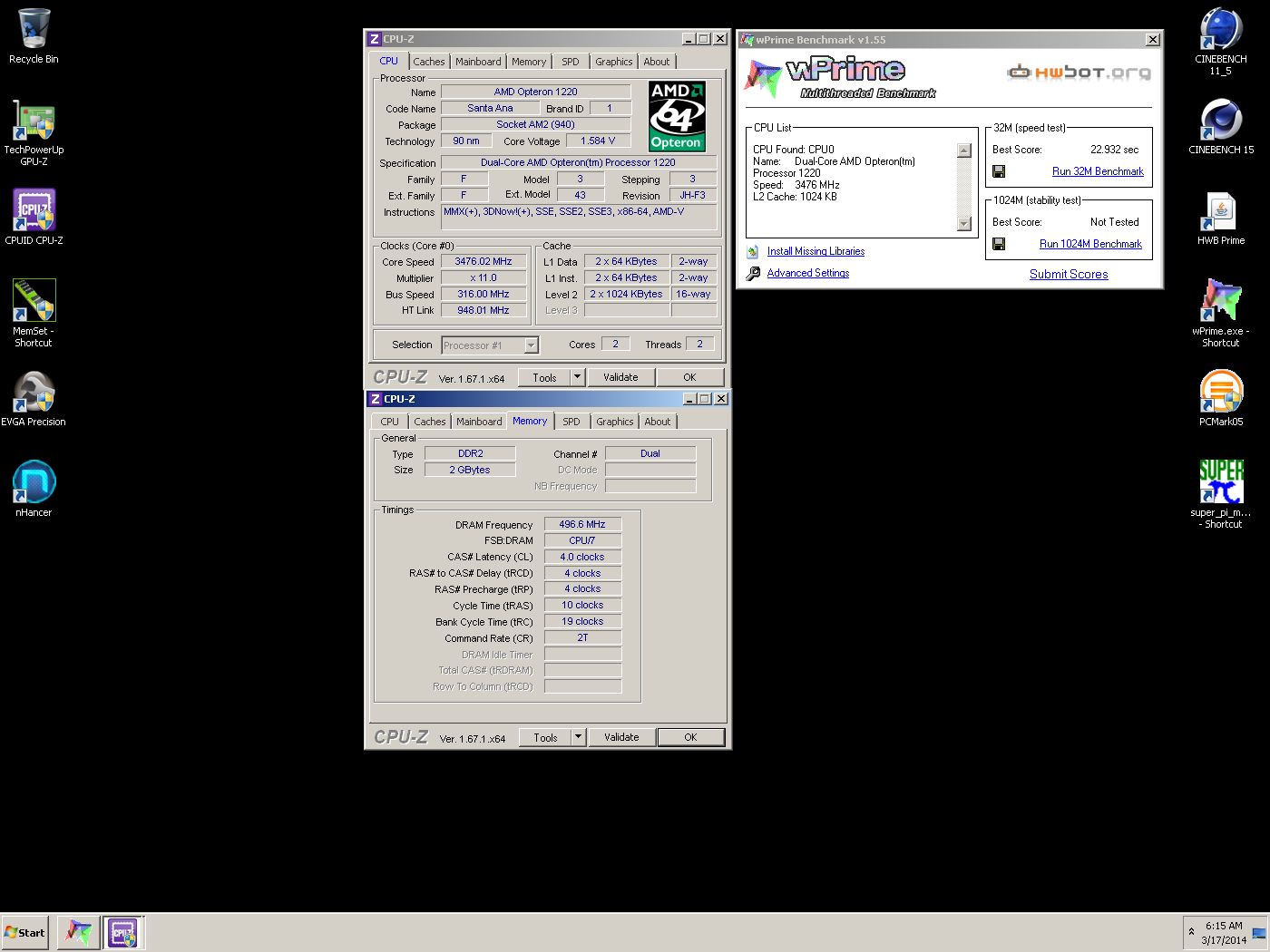This screenshot has width=1270, height=952.
Task: Open CPUID CPU-Z desktop shortcut
Action: tap(34, 218)
